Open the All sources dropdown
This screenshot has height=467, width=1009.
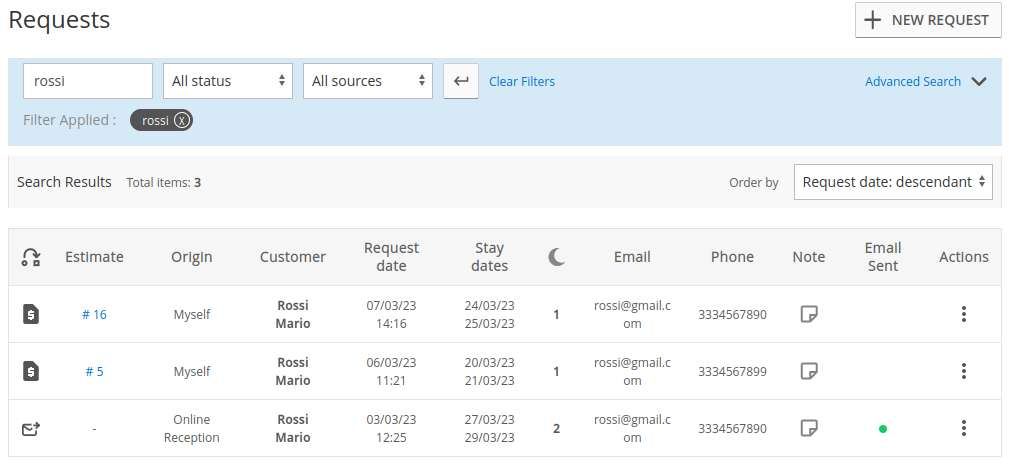[367, 81]
